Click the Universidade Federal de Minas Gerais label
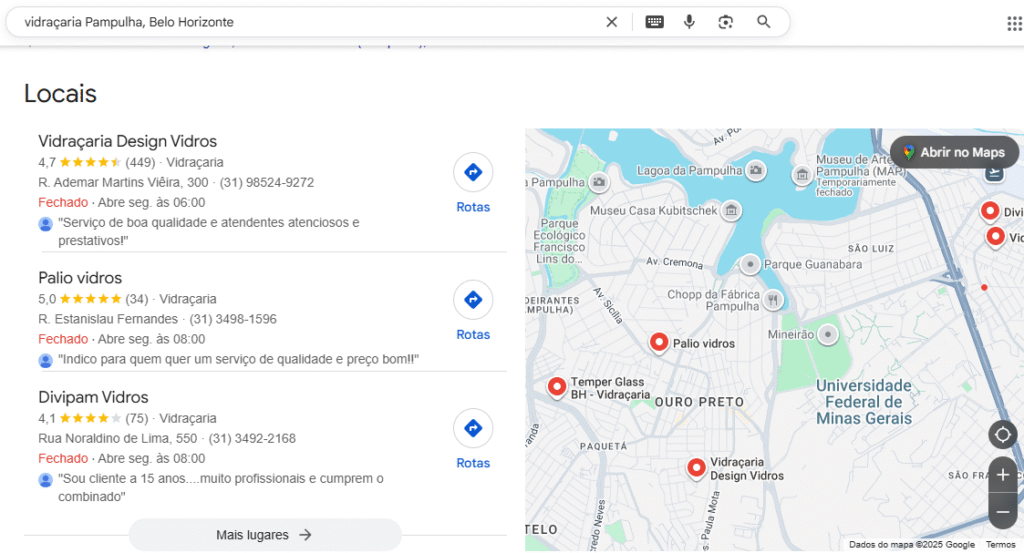Viewport: 1024px width, 553px height. click(863, 402)
